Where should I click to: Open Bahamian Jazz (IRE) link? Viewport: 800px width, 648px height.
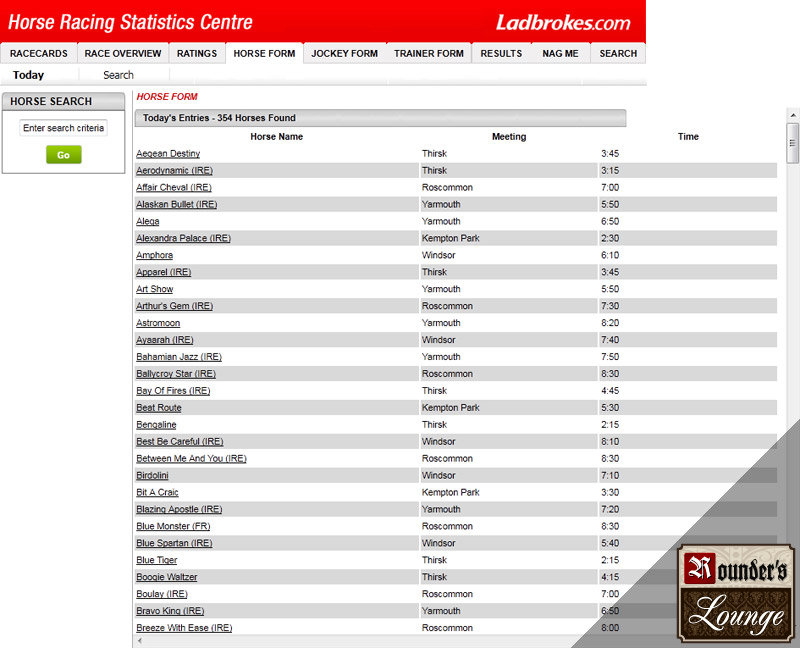(x=179, y=357)
